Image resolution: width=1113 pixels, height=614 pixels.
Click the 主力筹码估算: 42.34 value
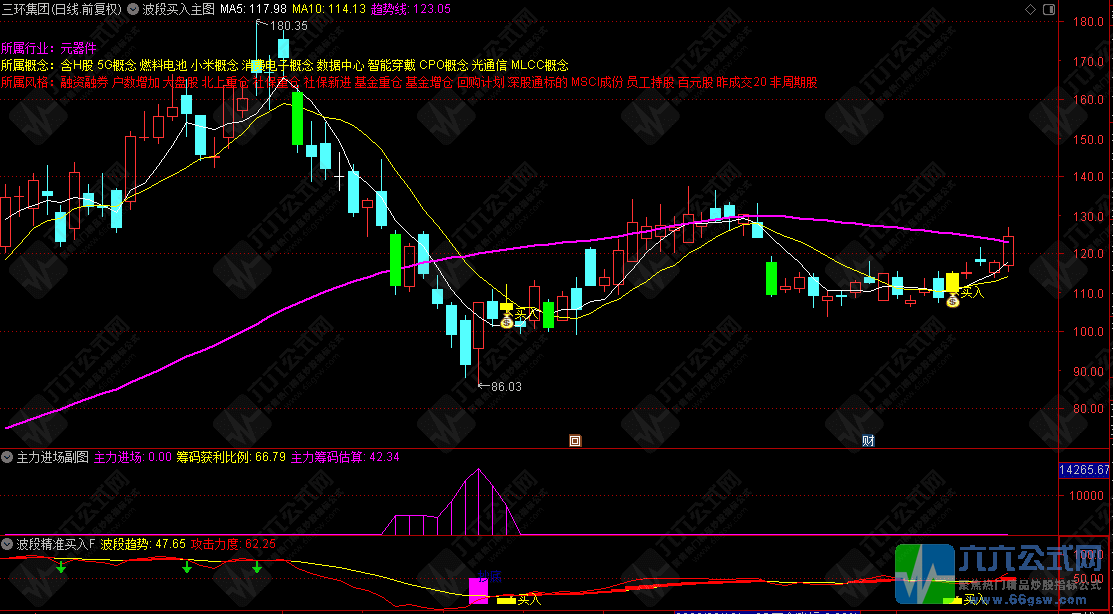click(346, 457)
